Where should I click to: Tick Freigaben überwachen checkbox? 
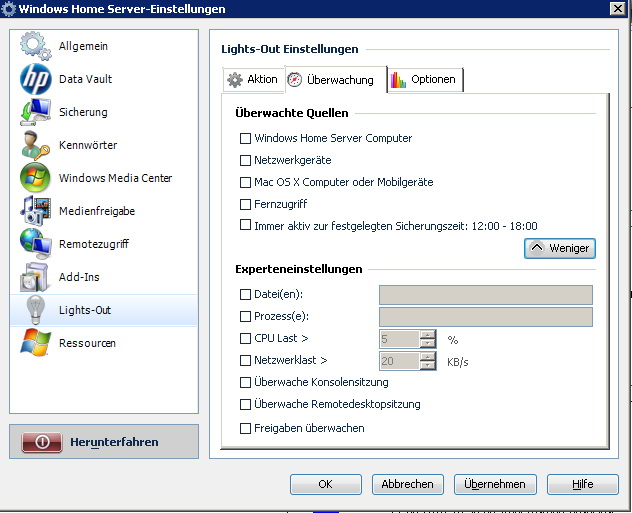click(245, 428)
